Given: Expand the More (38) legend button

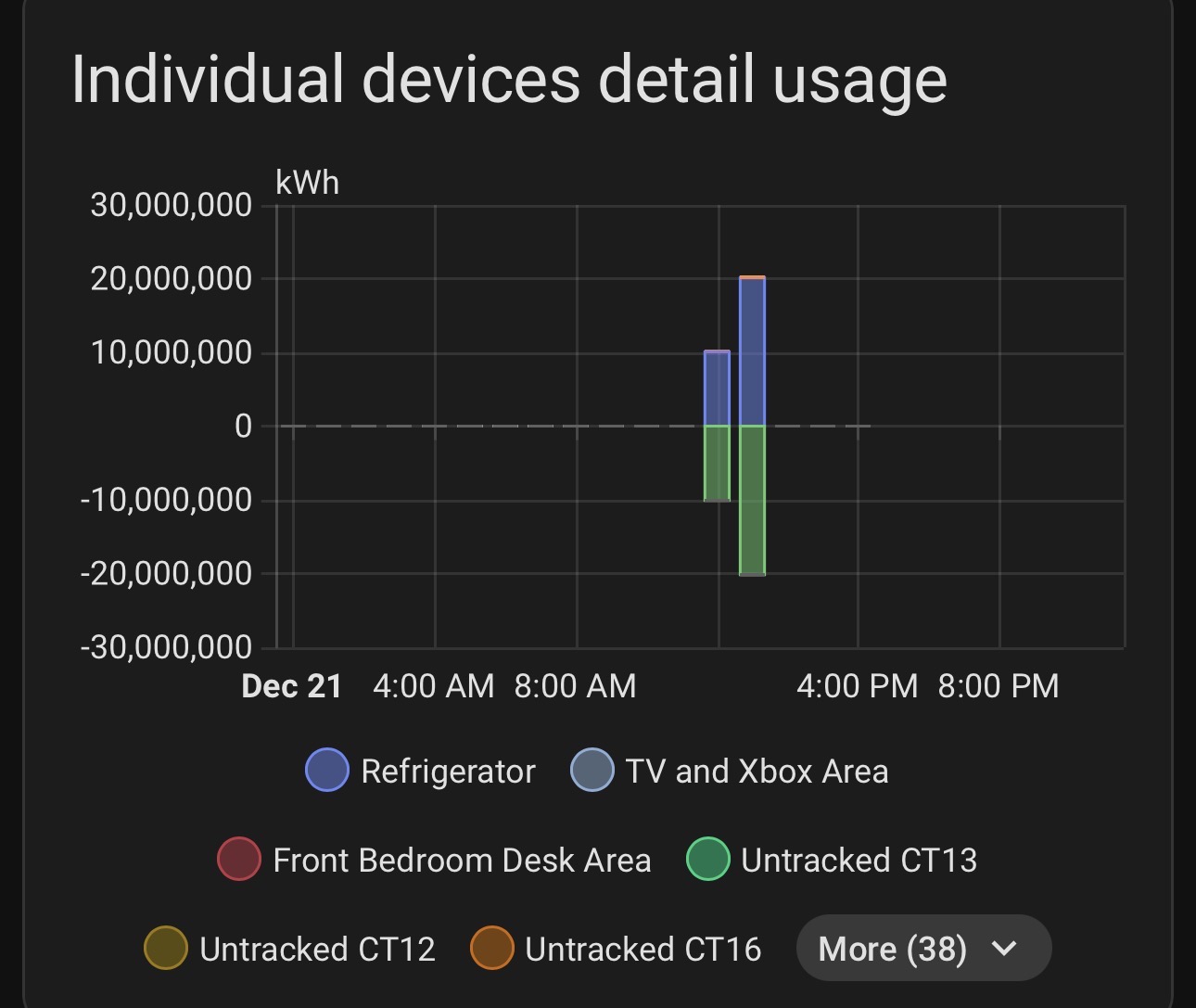Looking at the screenshot, I should tap(892, 949).
